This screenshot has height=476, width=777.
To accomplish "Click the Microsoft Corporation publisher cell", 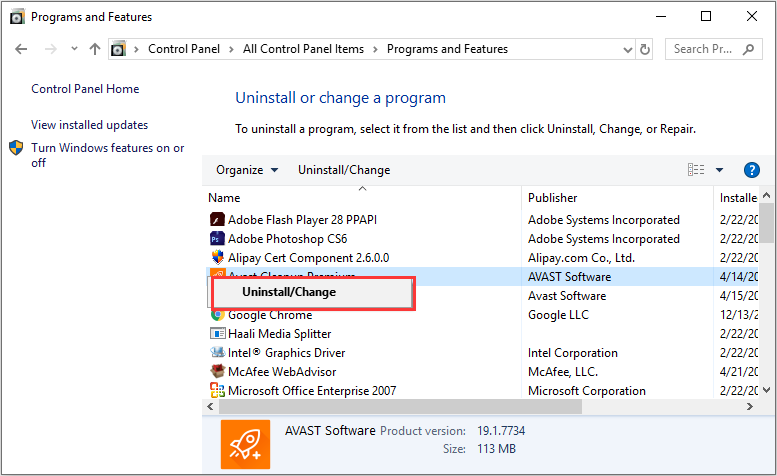I will (587, 391).
